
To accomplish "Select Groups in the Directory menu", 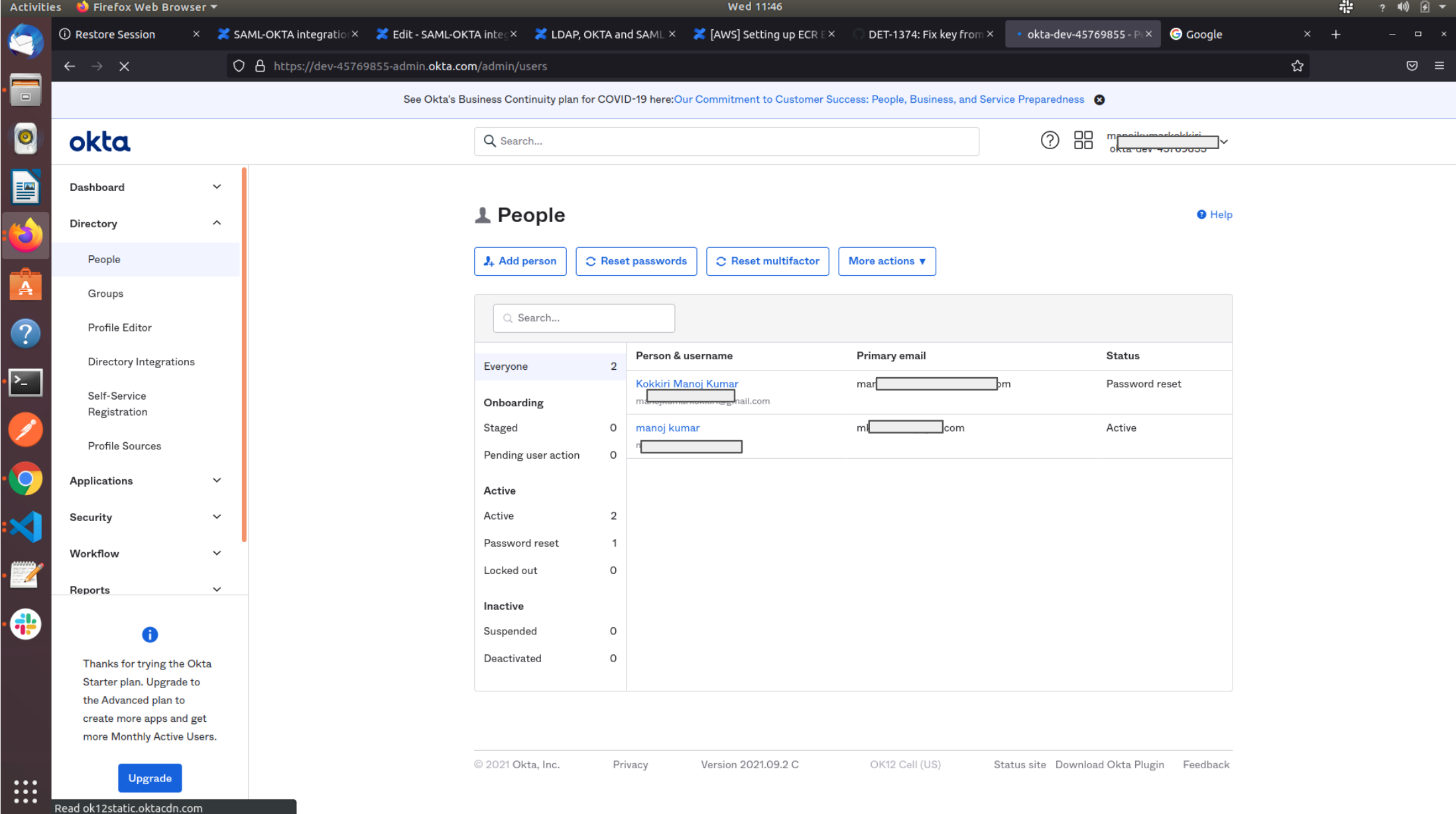I will pyautogui.click(x=105, y=294).
